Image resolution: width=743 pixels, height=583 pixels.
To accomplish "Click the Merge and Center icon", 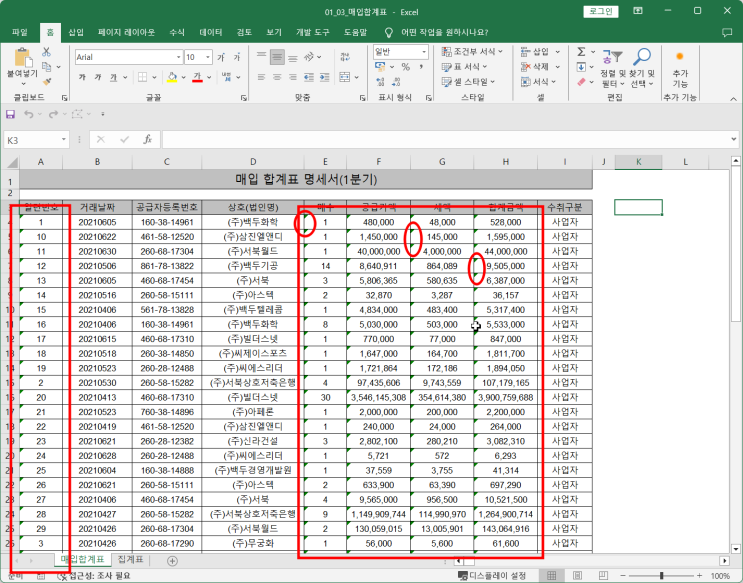I will pos(345,77).
